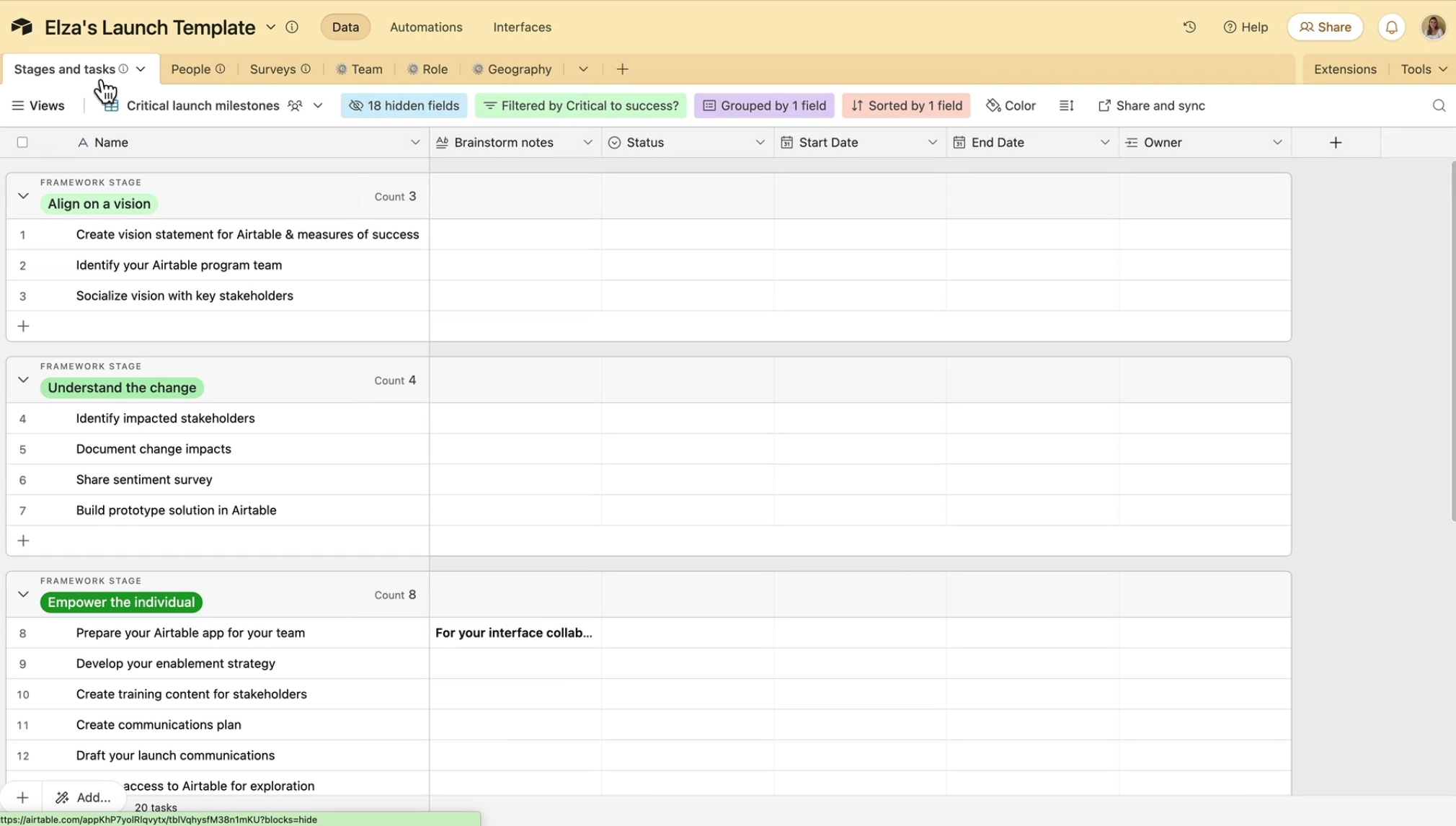This screenshot has width=1456, height=826.
Task: Open the End Date field dropdown
Action: pyautogui.click(x=1104, y=143)
